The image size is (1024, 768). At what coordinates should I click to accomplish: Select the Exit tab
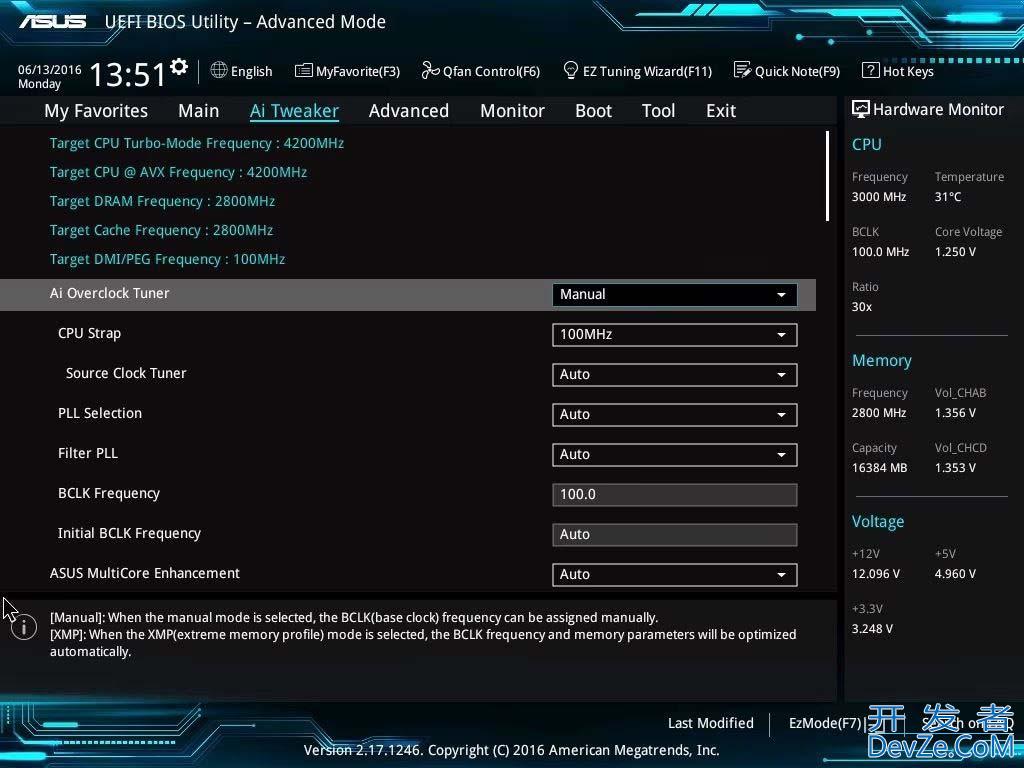click(721, 111)
